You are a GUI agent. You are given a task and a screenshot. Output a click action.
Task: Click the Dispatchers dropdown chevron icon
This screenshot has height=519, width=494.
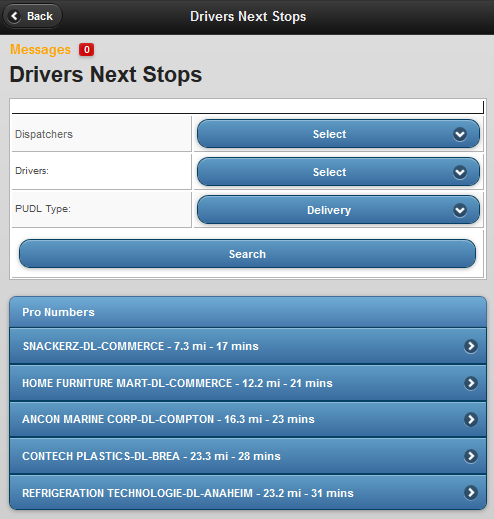pos(460,134)
